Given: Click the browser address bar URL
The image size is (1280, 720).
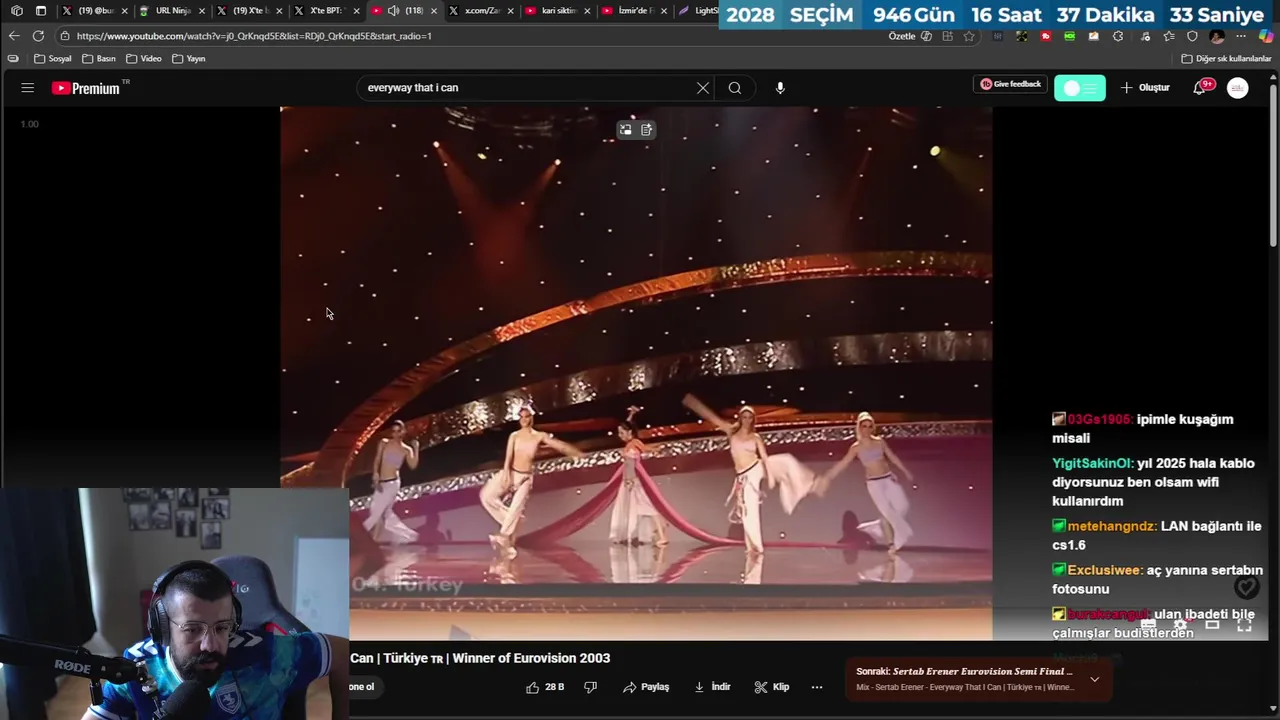Looking at the screenshot, I should tap(254, 36).
